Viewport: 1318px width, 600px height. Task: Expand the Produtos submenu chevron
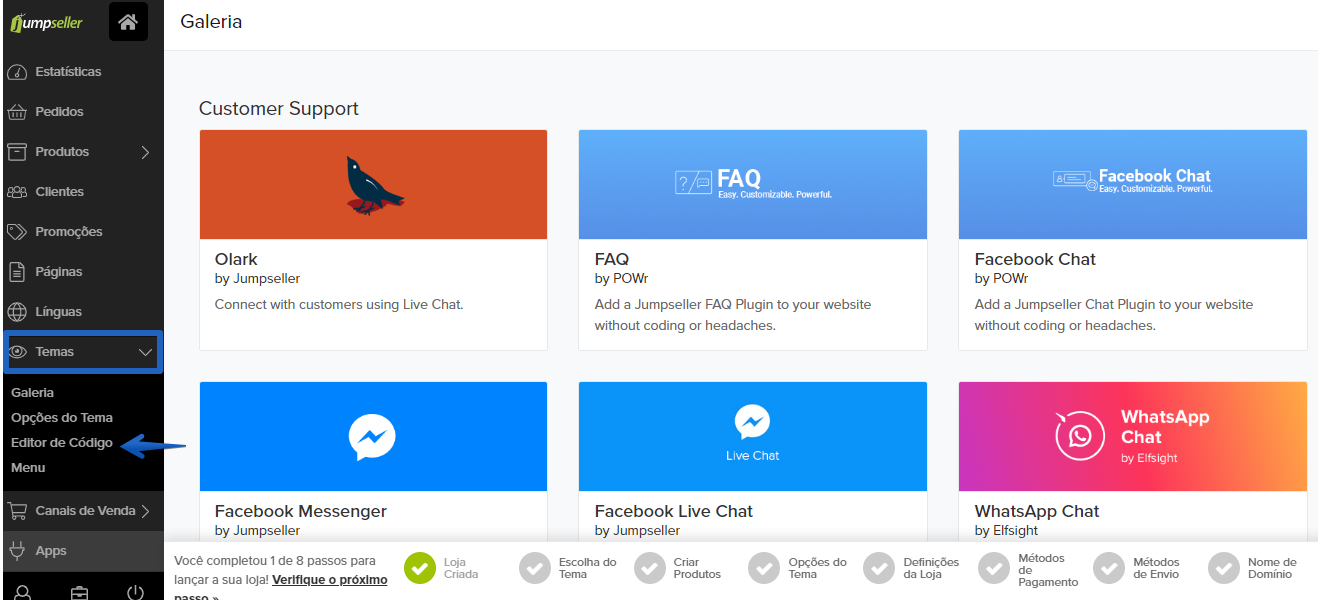145,152
